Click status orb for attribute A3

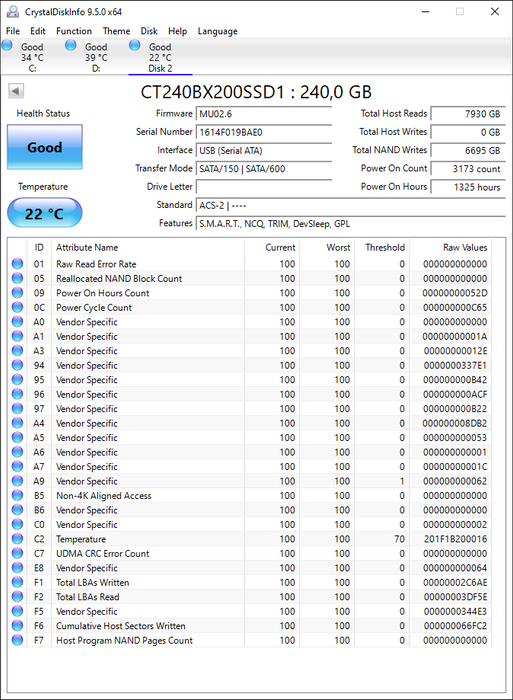17,351
